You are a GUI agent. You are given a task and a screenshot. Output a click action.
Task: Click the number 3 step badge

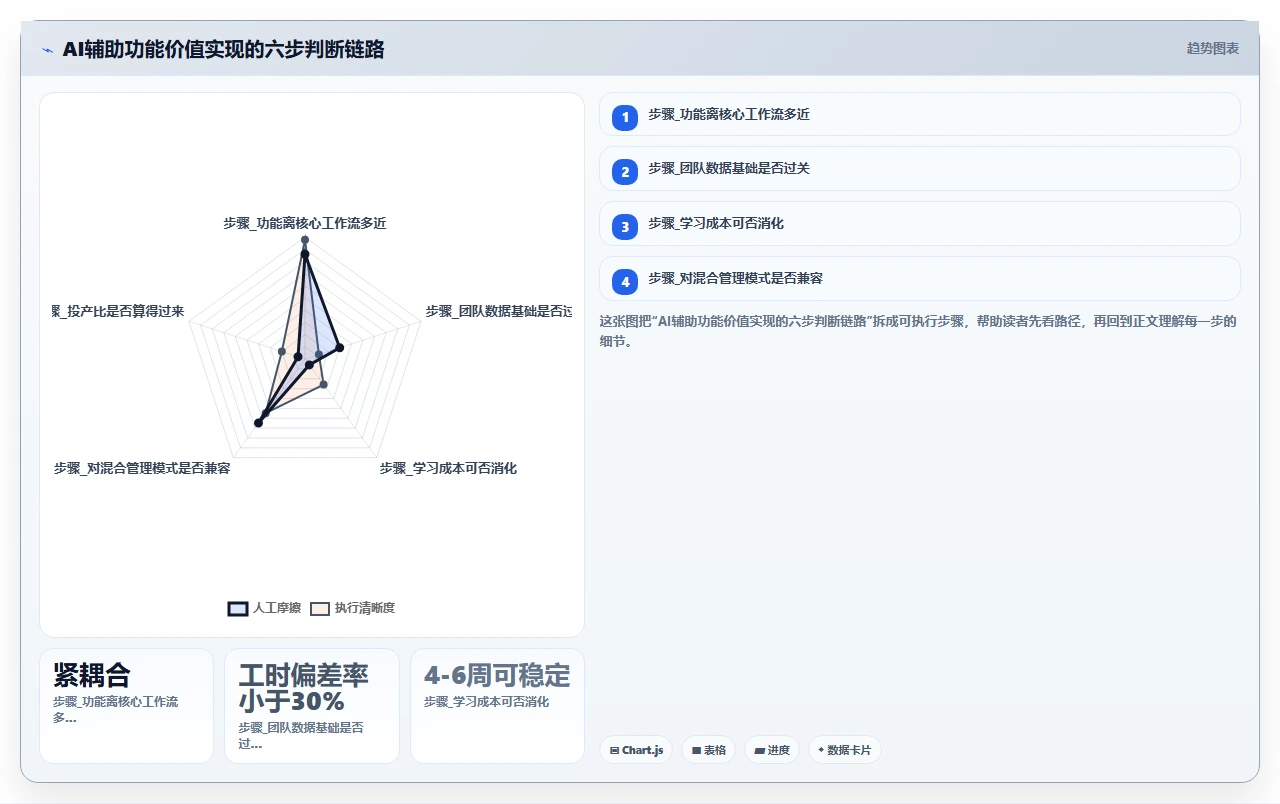pyautogui.click(x=625, y=227)
